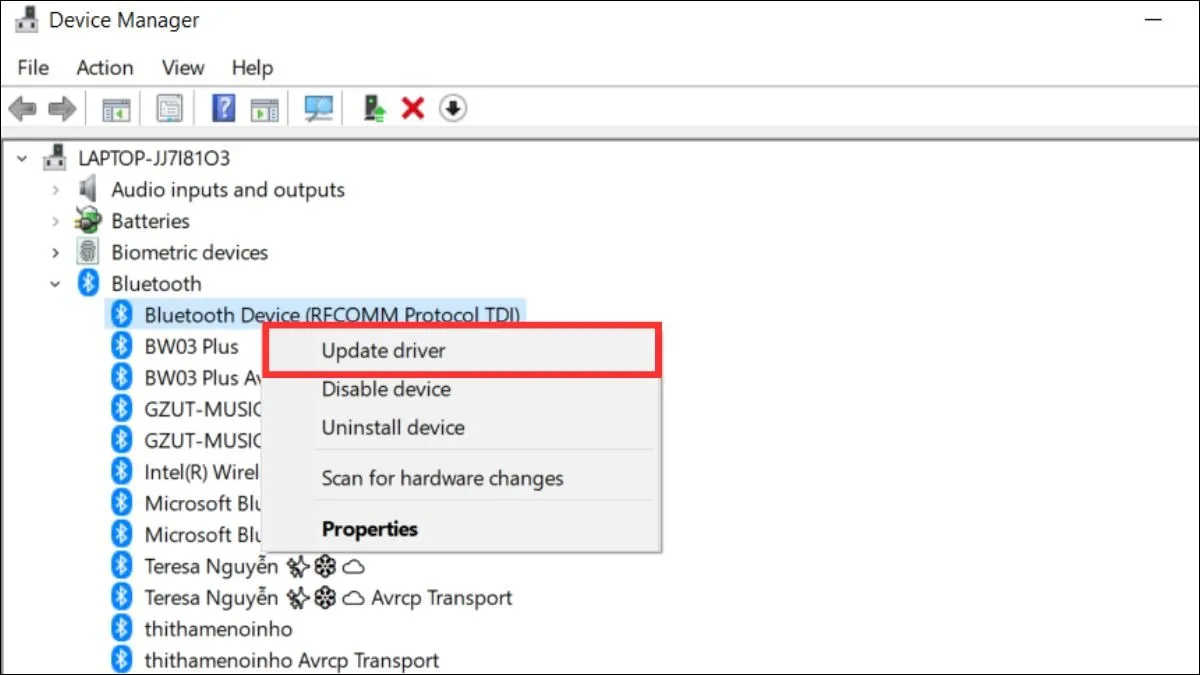The height and width of the screenshot is (675, 1200).
Task: Collapse the Bluetooth category
Action: point(56,284)
